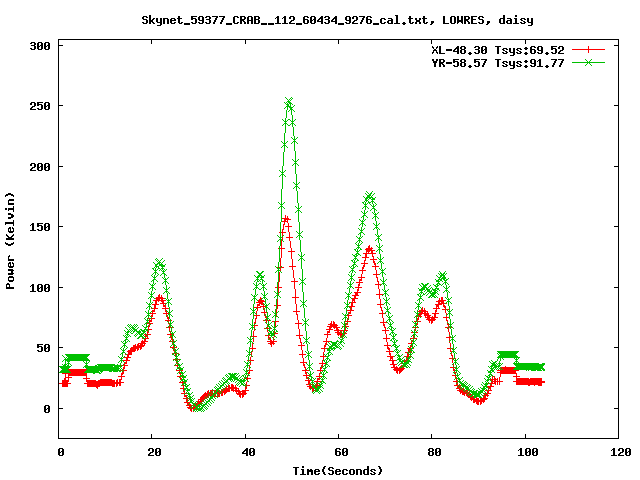The width and height of the screenshot is (640, 480).
Task: Click the Time(Seconds) x-axis label
Action: coord(338,471)
